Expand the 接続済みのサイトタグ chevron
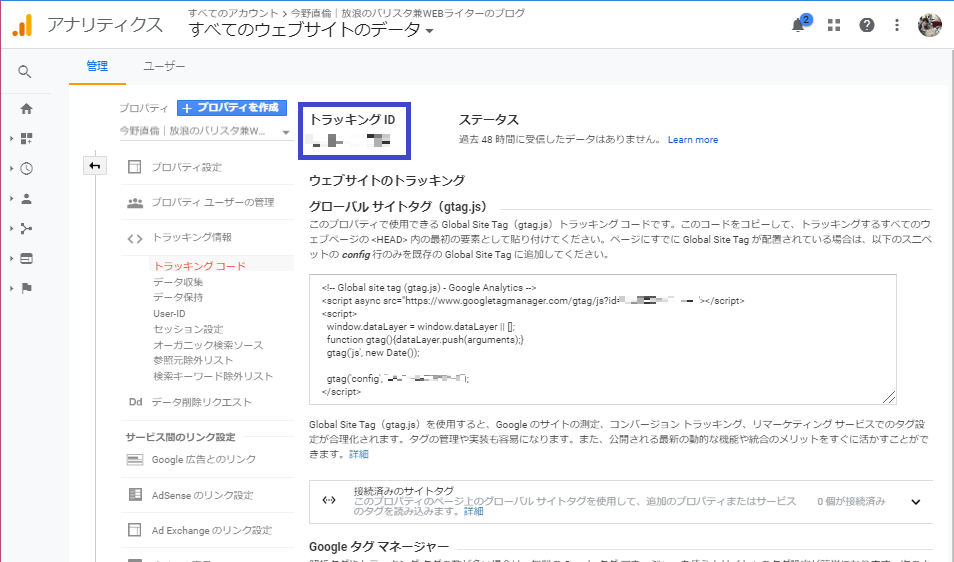 point(916,502)
